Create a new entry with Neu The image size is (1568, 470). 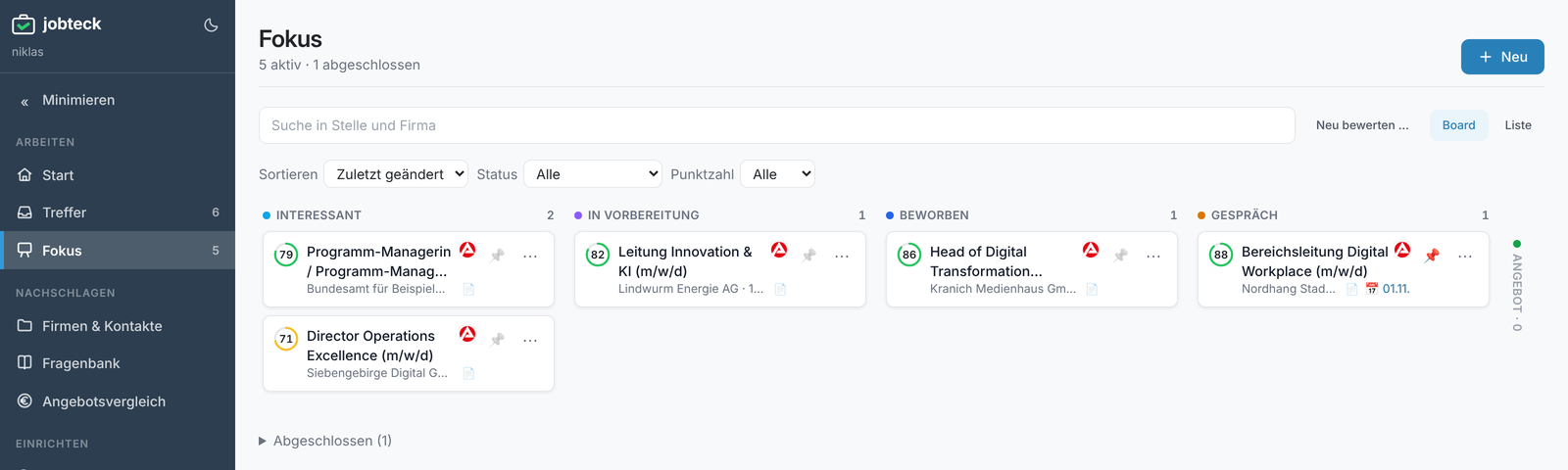(x=1502, y=57)
